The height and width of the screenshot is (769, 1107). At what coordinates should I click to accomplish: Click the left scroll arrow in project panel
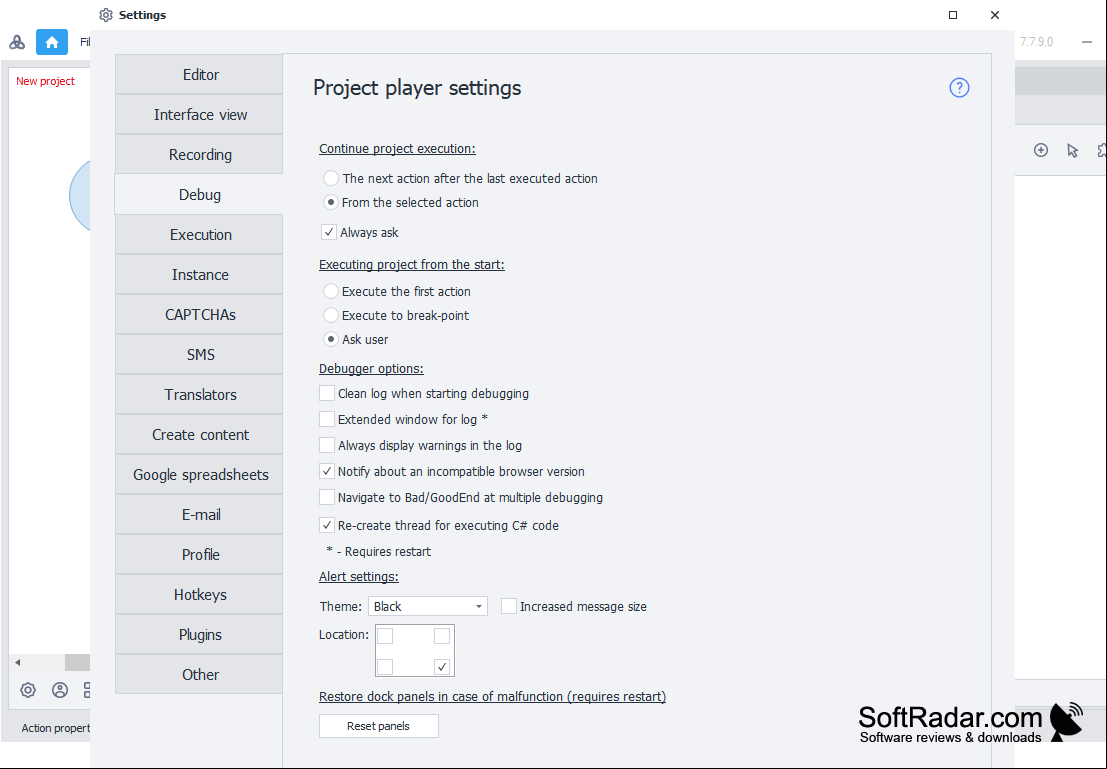18,662
